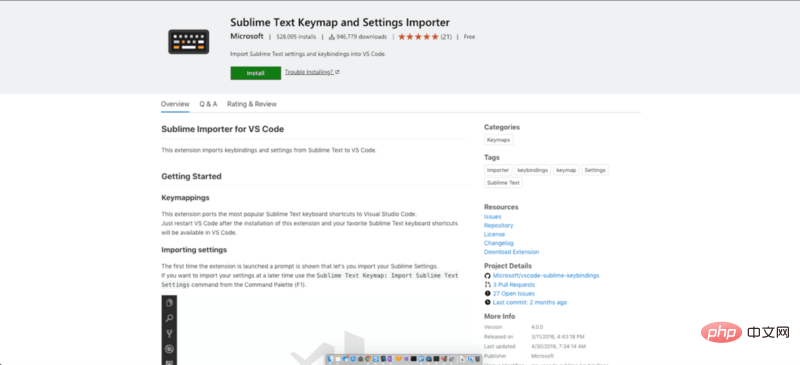This screenshot has height=365, width=800.
Task: Select the Importer tag
Action: [498, 170]
